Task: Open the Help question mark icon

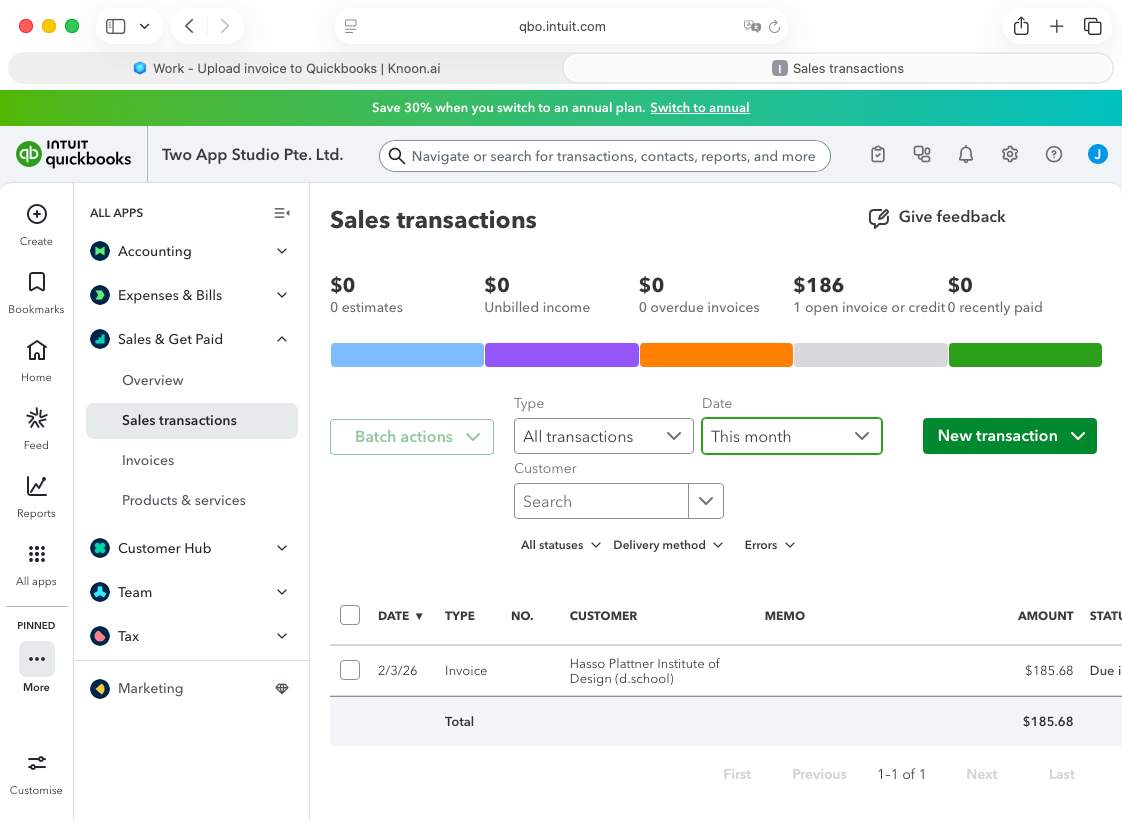Action: (x=1053, y=154)
